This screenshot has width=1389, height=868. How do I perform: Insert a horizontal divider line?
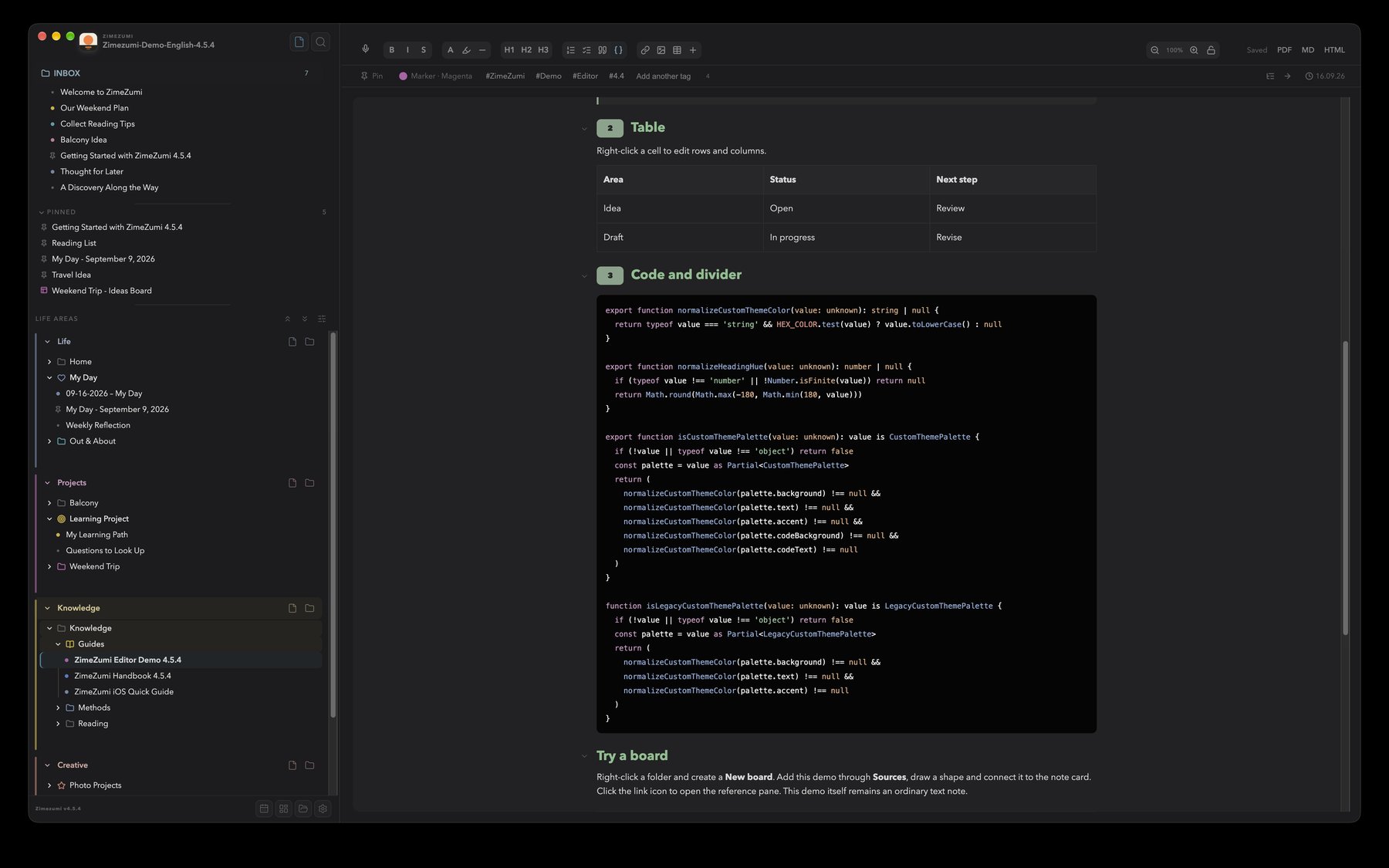click(x=482, y=50)
